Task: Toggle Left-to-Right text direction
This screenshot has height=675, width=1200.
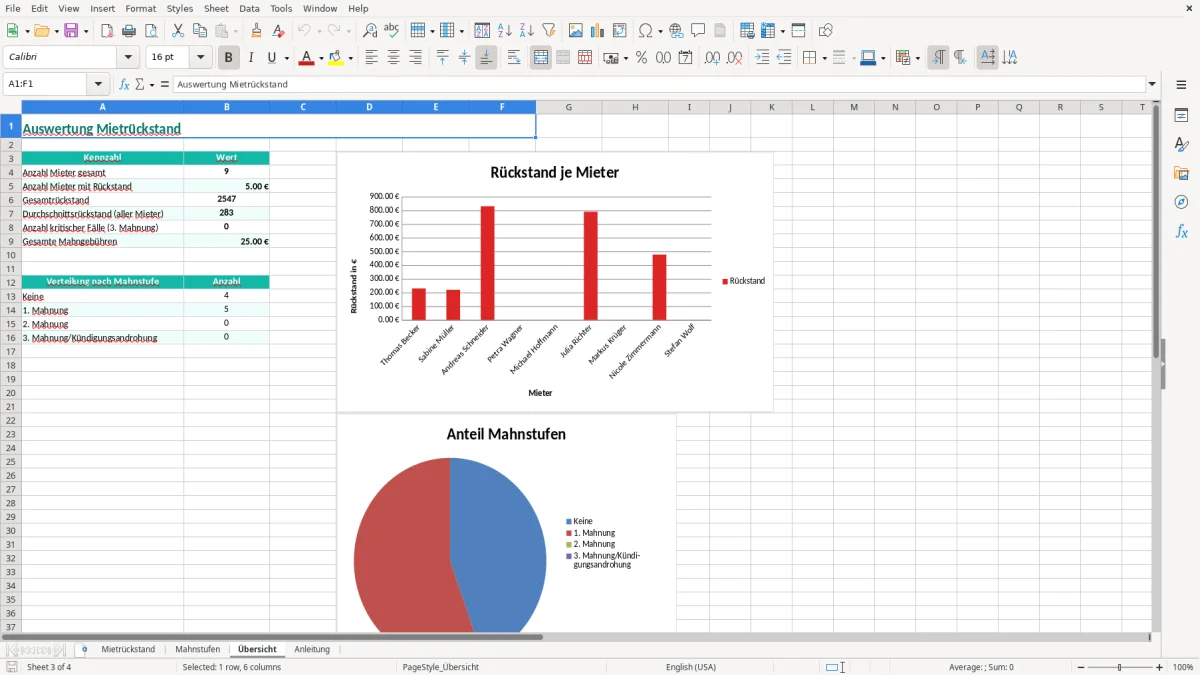Action: click(x=938, y=58)
